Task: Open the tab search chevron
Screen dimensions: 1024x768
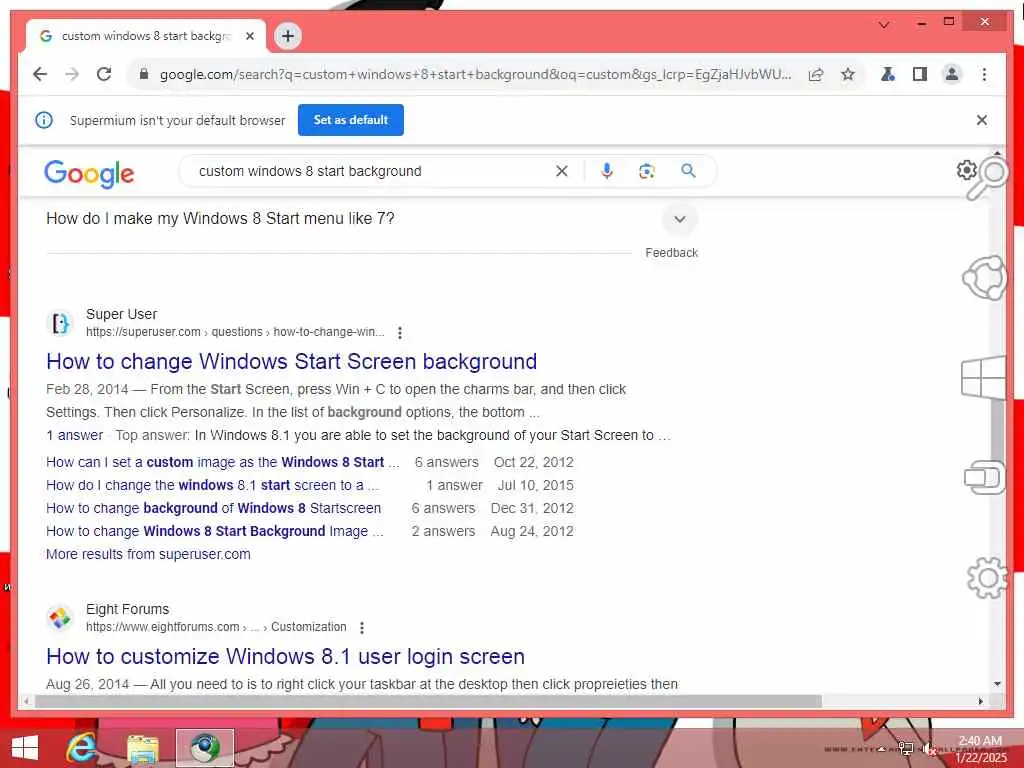Action: 884,24
